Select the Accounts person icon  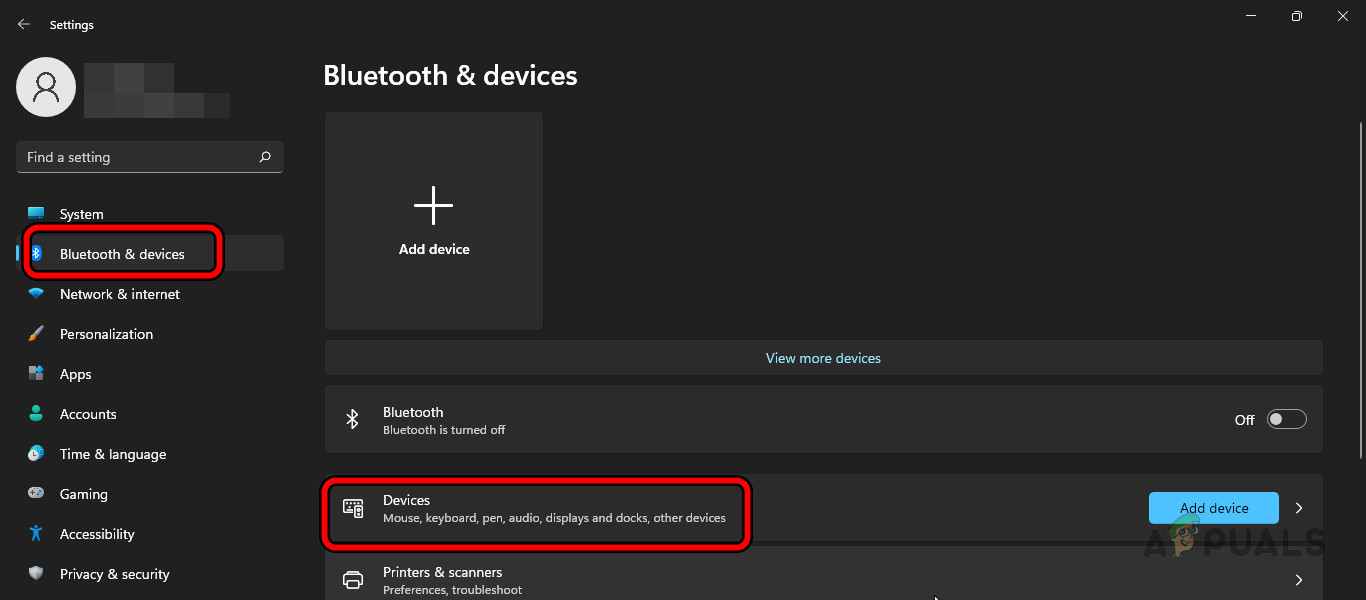click(x=36, y=414)
